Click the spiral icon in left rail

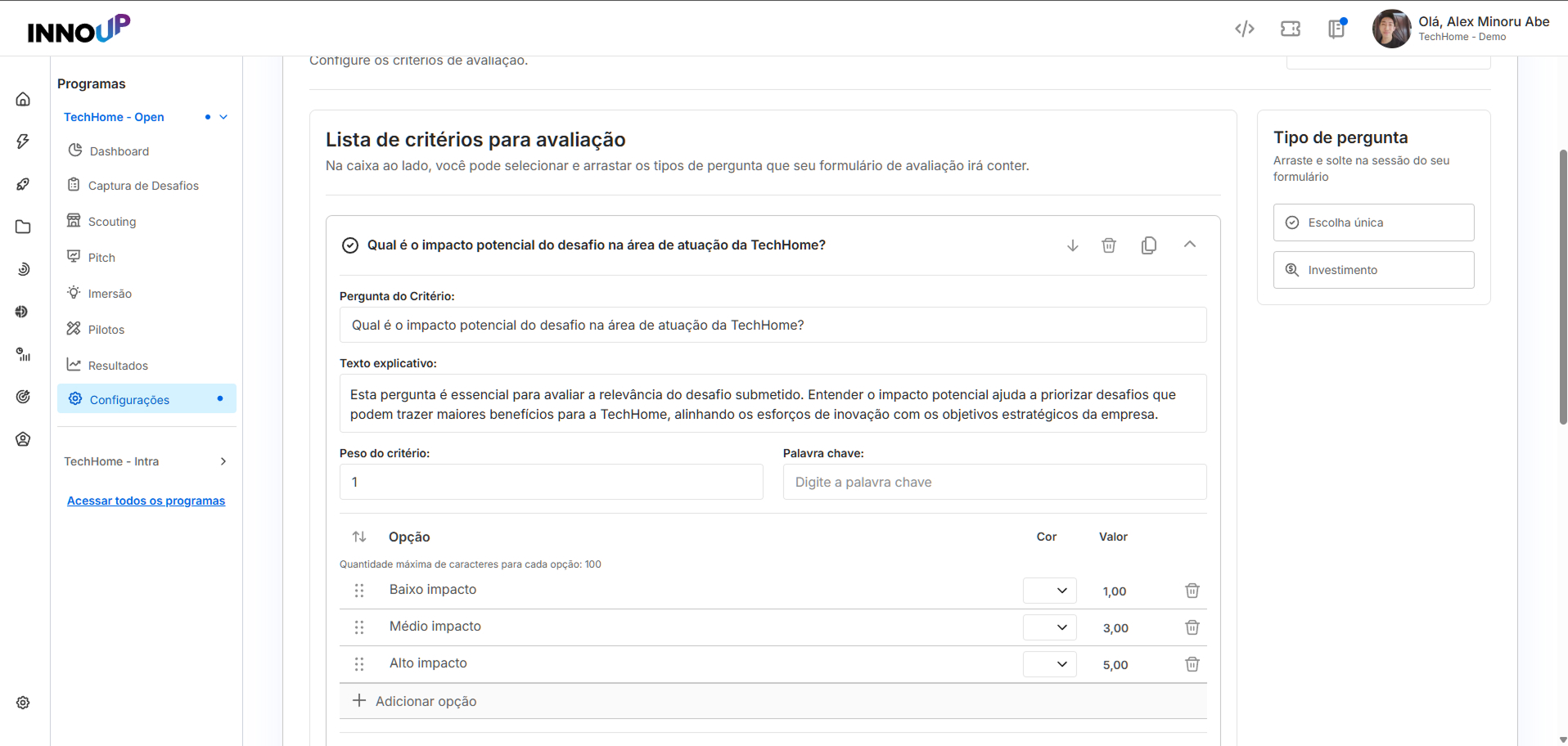pos(23,269)
